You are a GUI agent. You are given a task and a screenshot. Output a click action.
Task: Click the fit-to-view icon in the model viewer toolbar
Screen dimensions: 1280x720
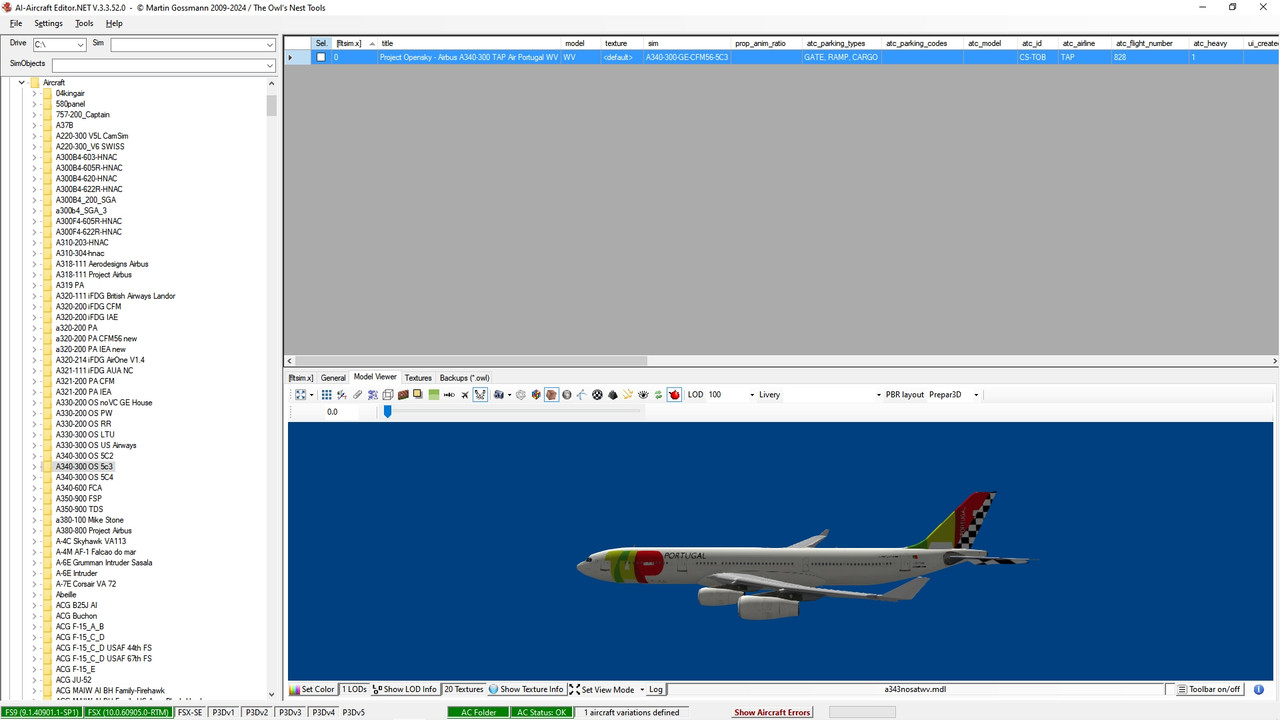coord(299,394)
